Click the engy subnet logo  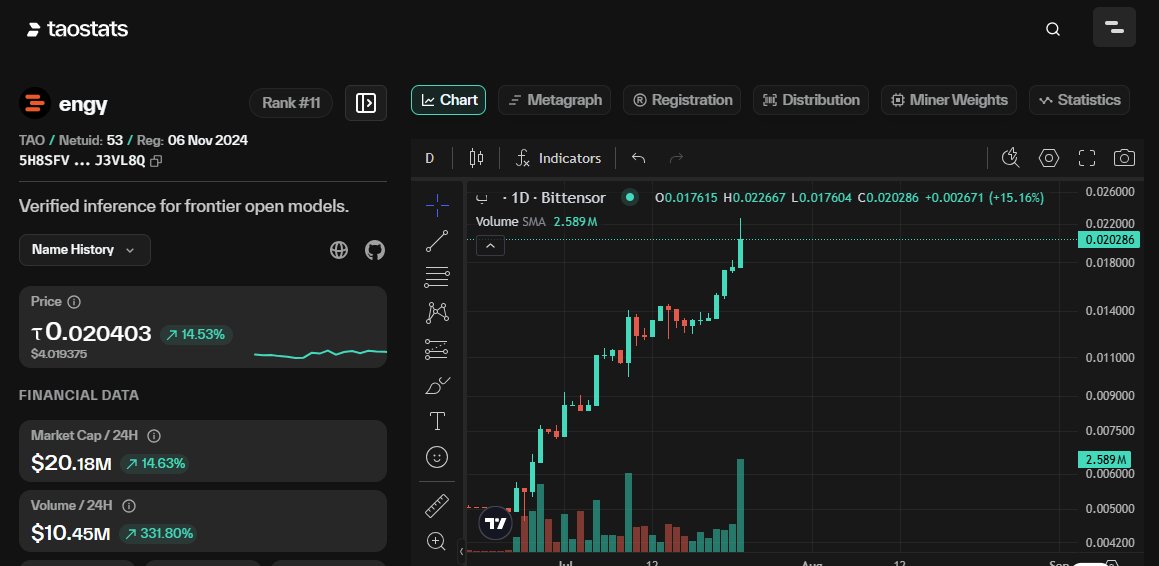pos(34,103)
